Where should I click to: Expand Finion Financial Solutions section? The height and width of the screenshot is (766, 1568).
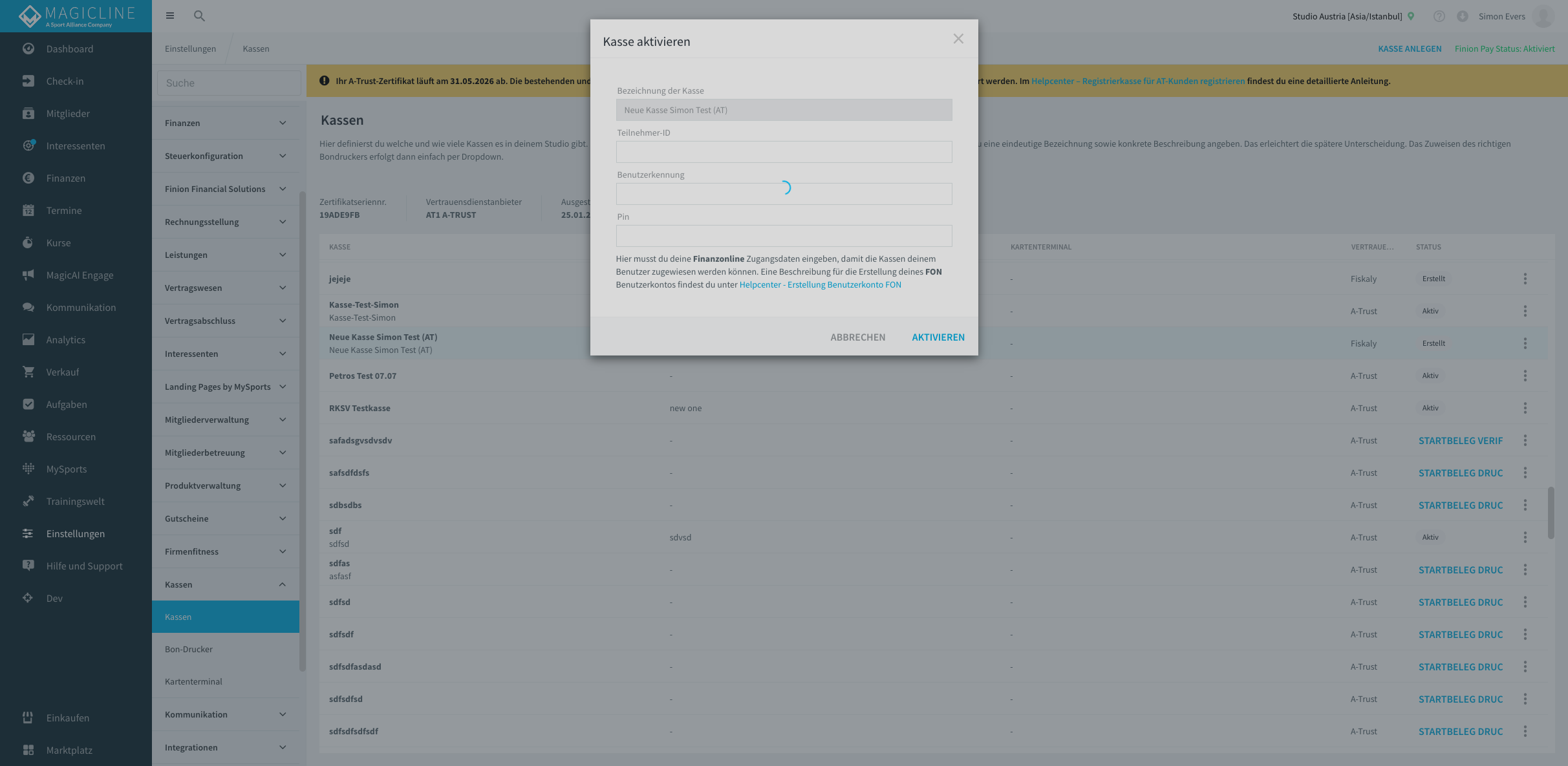(x=226, y=189)
